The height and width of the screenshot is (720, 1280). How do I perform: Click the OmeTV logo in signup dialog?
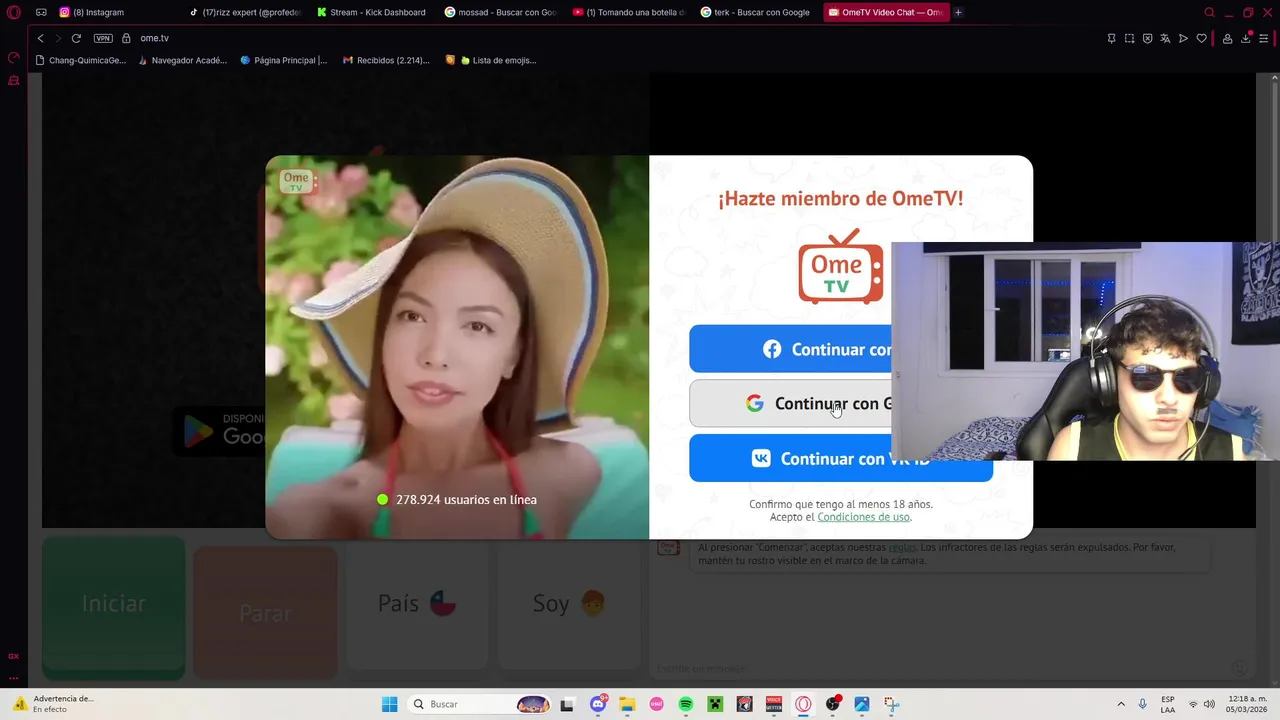click(x=841, y=266)
